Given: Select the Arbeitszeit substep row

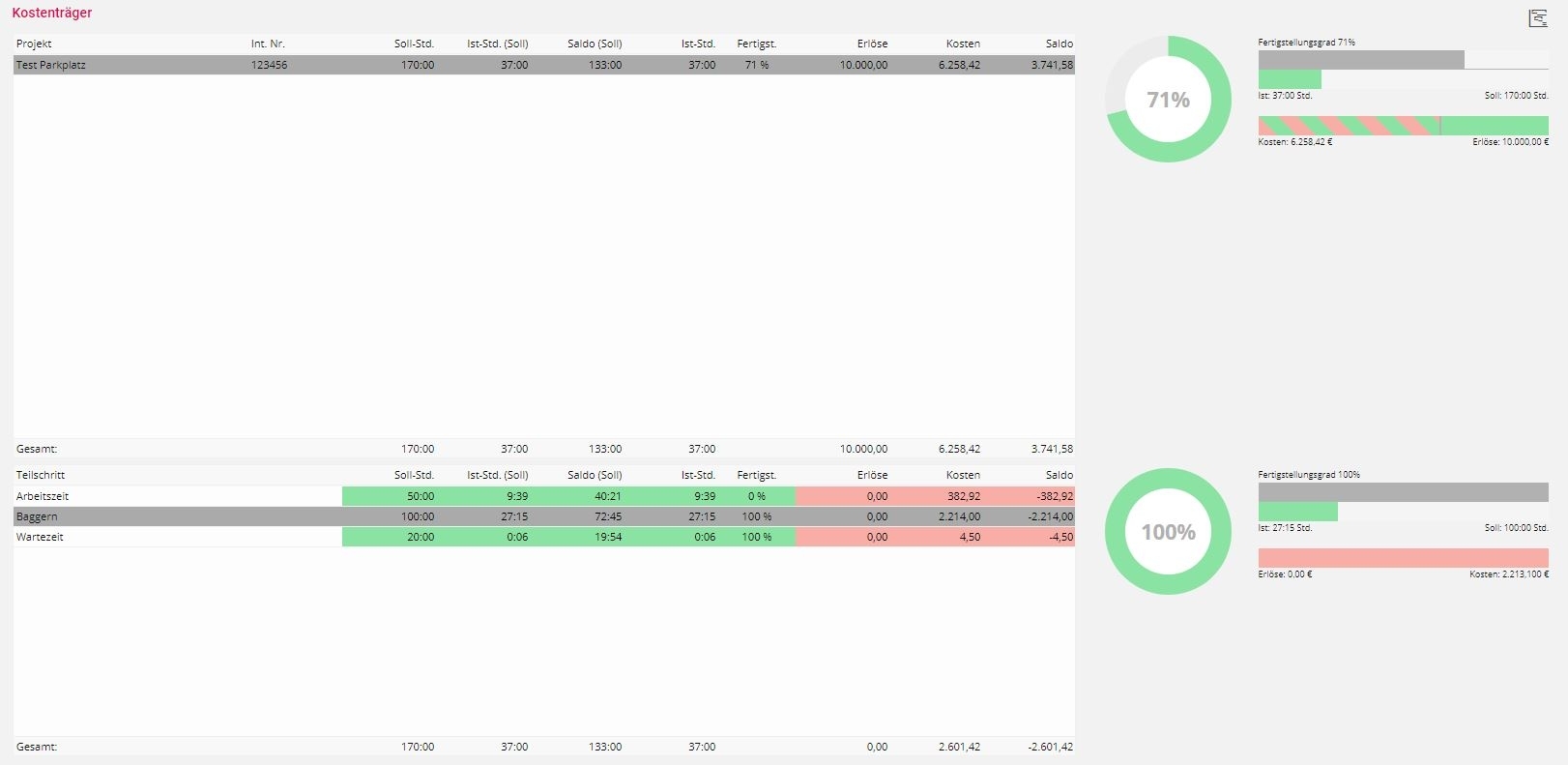Looking at the screenshot, I should pyautogui.click(x=43, y=496).
